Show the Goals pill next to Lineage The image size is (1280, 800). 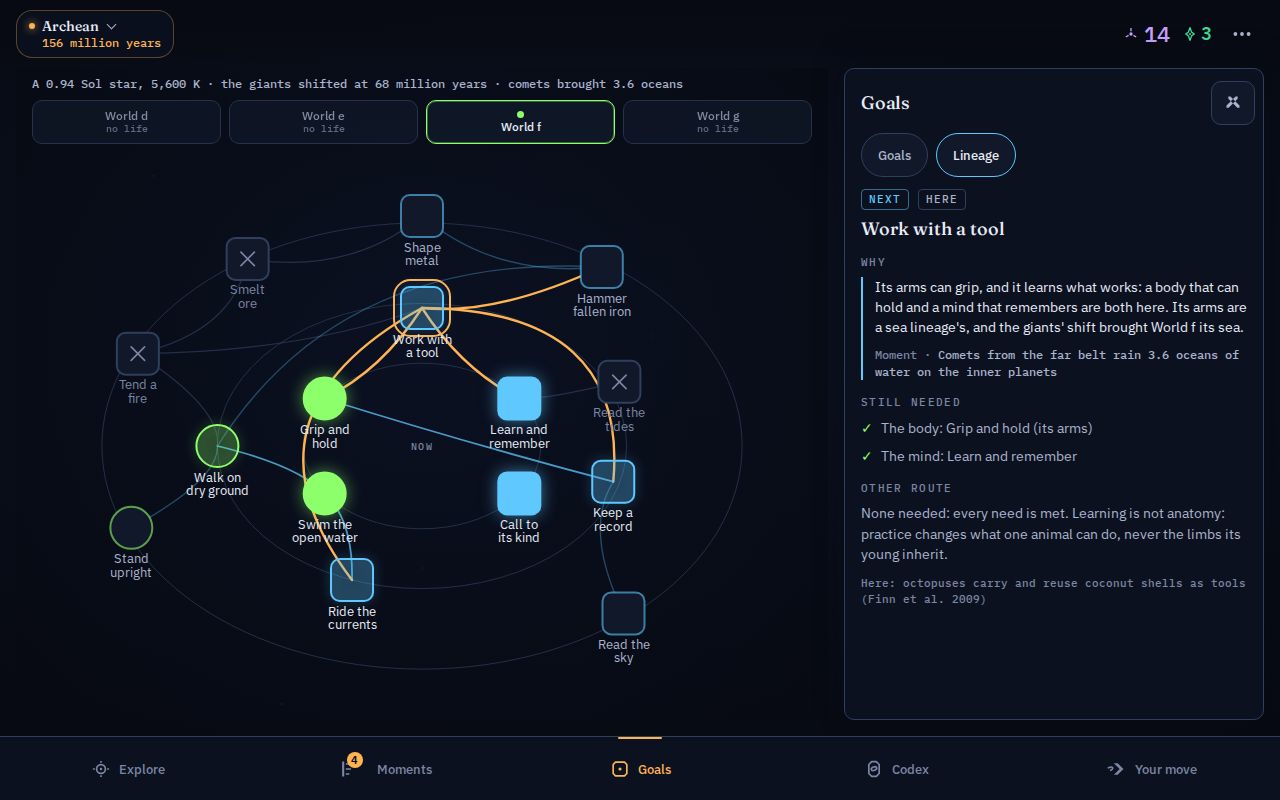pos(894,155)
